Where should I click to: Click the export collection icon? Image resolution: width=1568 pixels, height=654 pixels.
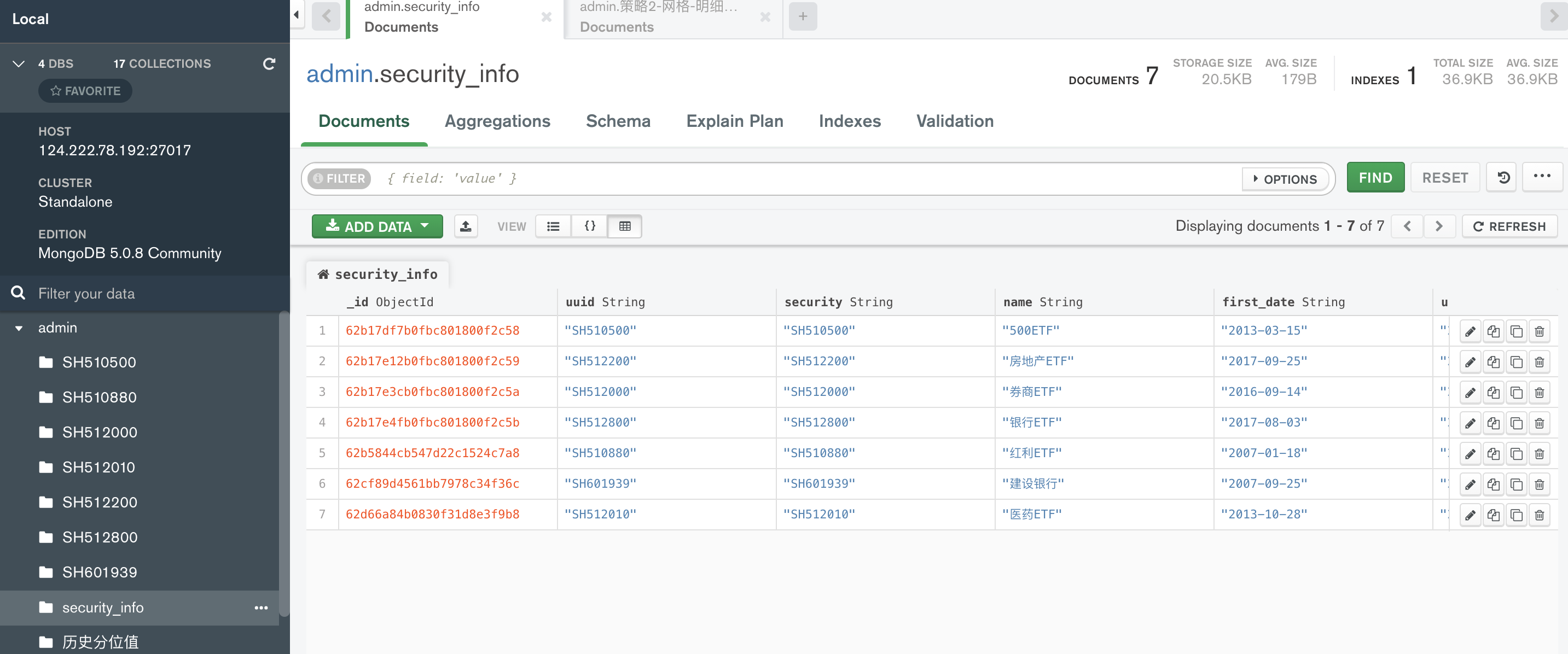point(466,226)
